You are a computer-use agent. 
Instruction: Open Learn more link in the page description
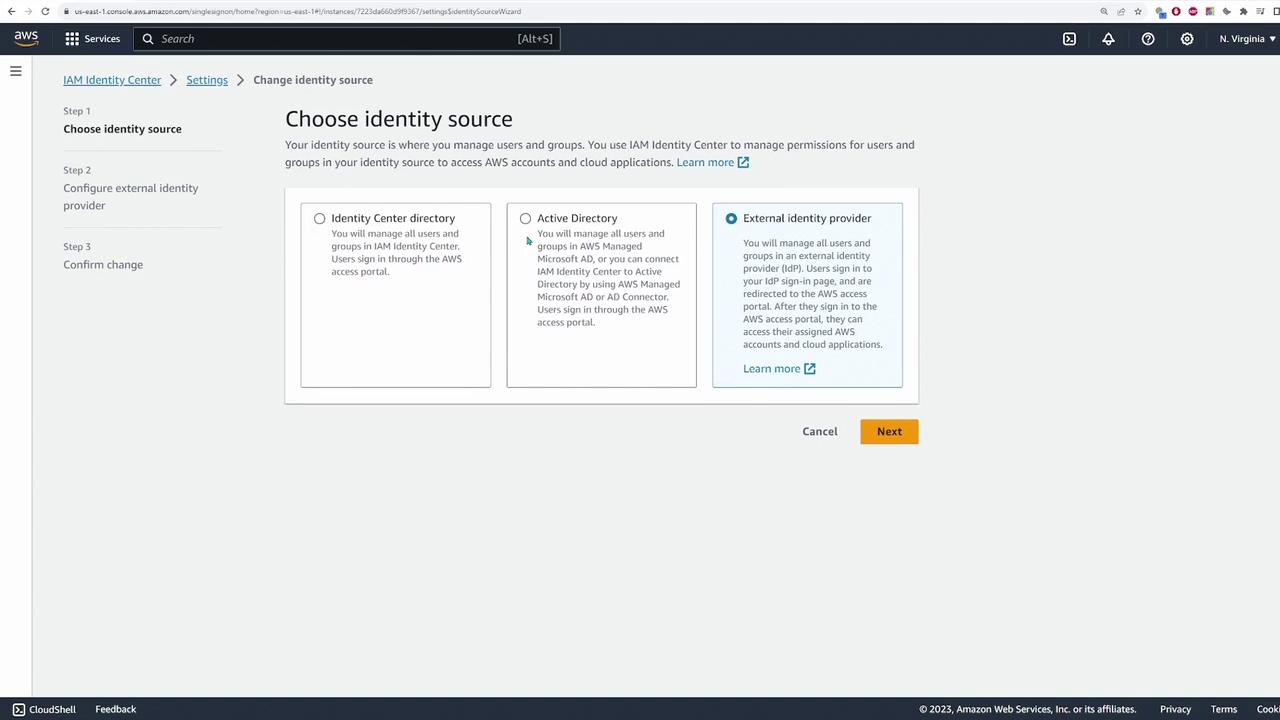coord(712,162)
